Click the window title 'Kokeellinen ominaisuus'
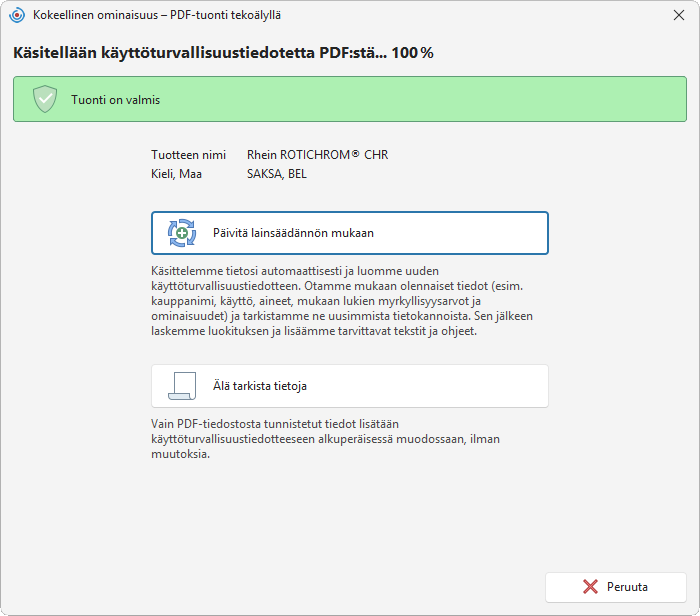The image size is (700, 616). [157, 15]
